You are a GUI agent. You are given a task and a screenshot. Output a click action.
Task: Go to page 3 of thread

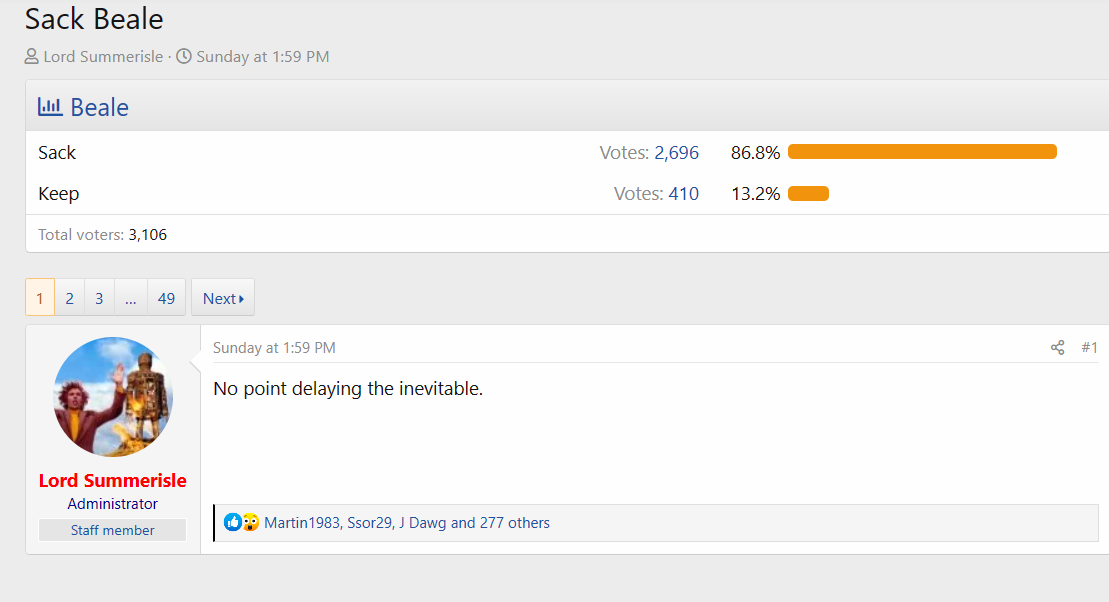click(x=99, y=298)
